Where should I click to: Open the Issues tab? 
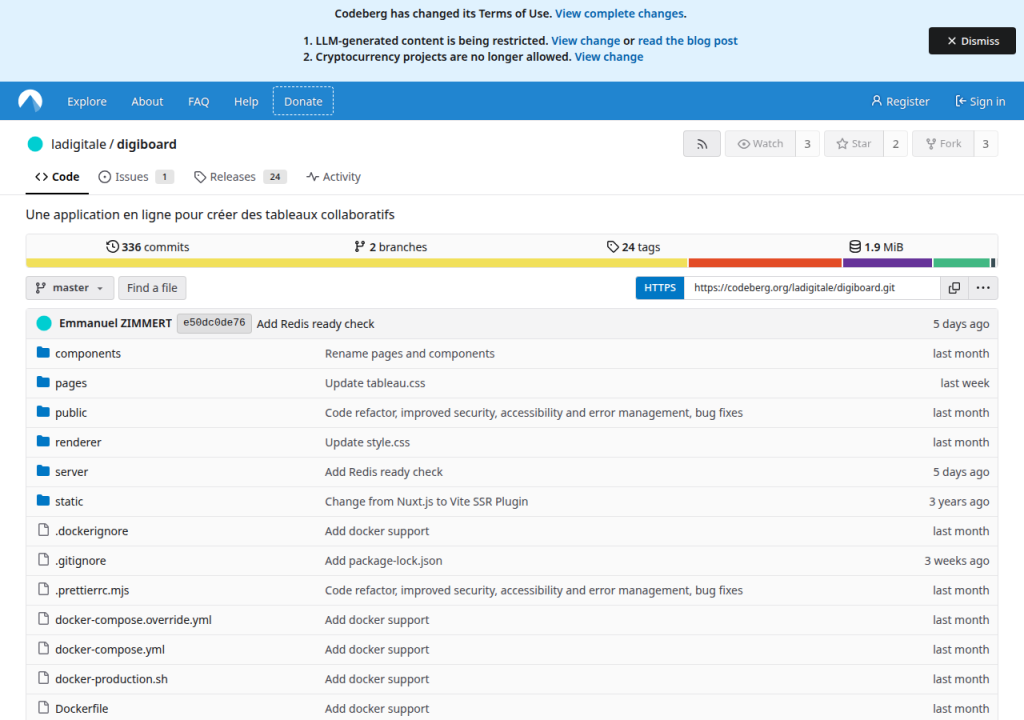click(136, 176)
